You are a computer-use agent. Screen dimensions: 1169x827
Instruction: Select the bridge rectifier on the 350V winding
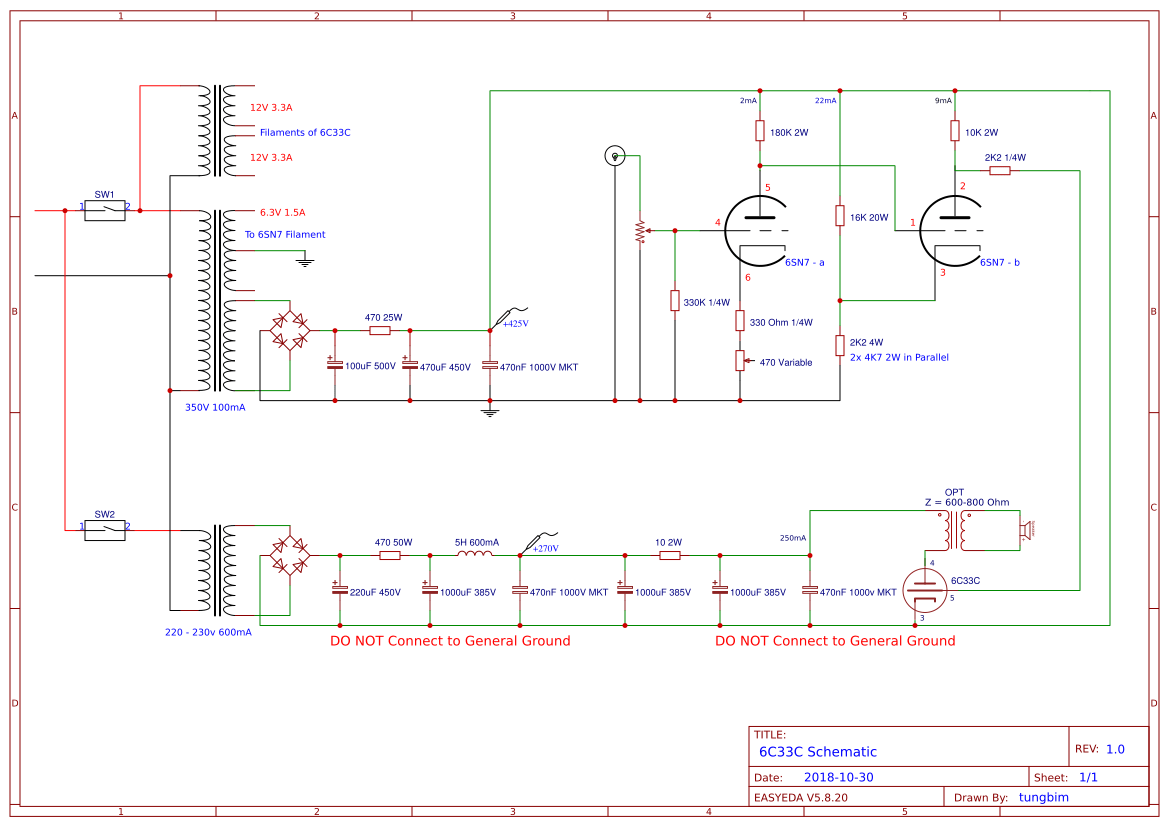click(288, 330)
